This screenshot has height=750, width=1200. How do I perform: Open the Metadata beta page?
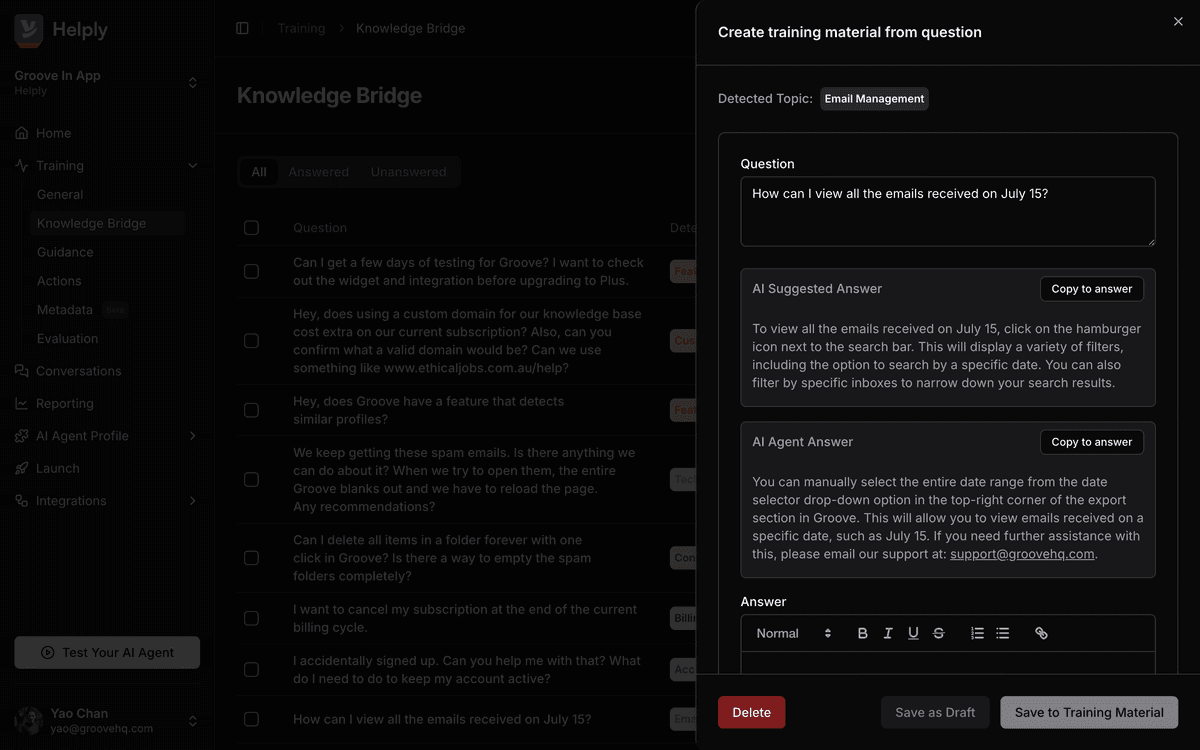pyautogui.click(x=65, y=310)
